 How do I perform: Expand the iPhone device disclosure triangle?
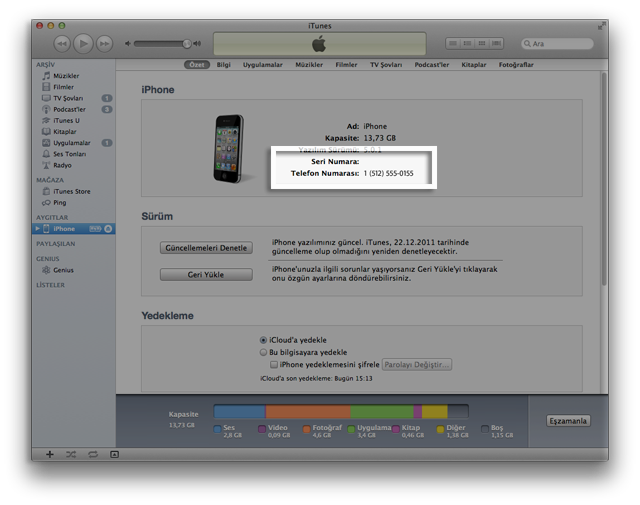tap(37, 229)
